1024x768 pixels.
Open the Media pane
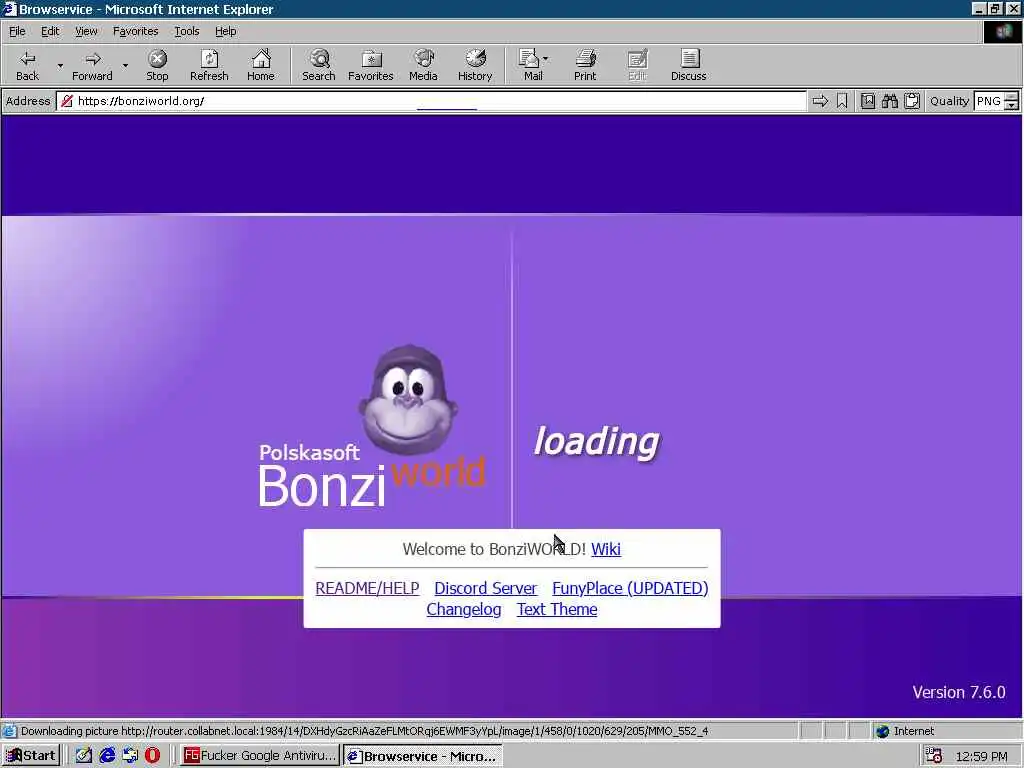[x=423, y=65]
